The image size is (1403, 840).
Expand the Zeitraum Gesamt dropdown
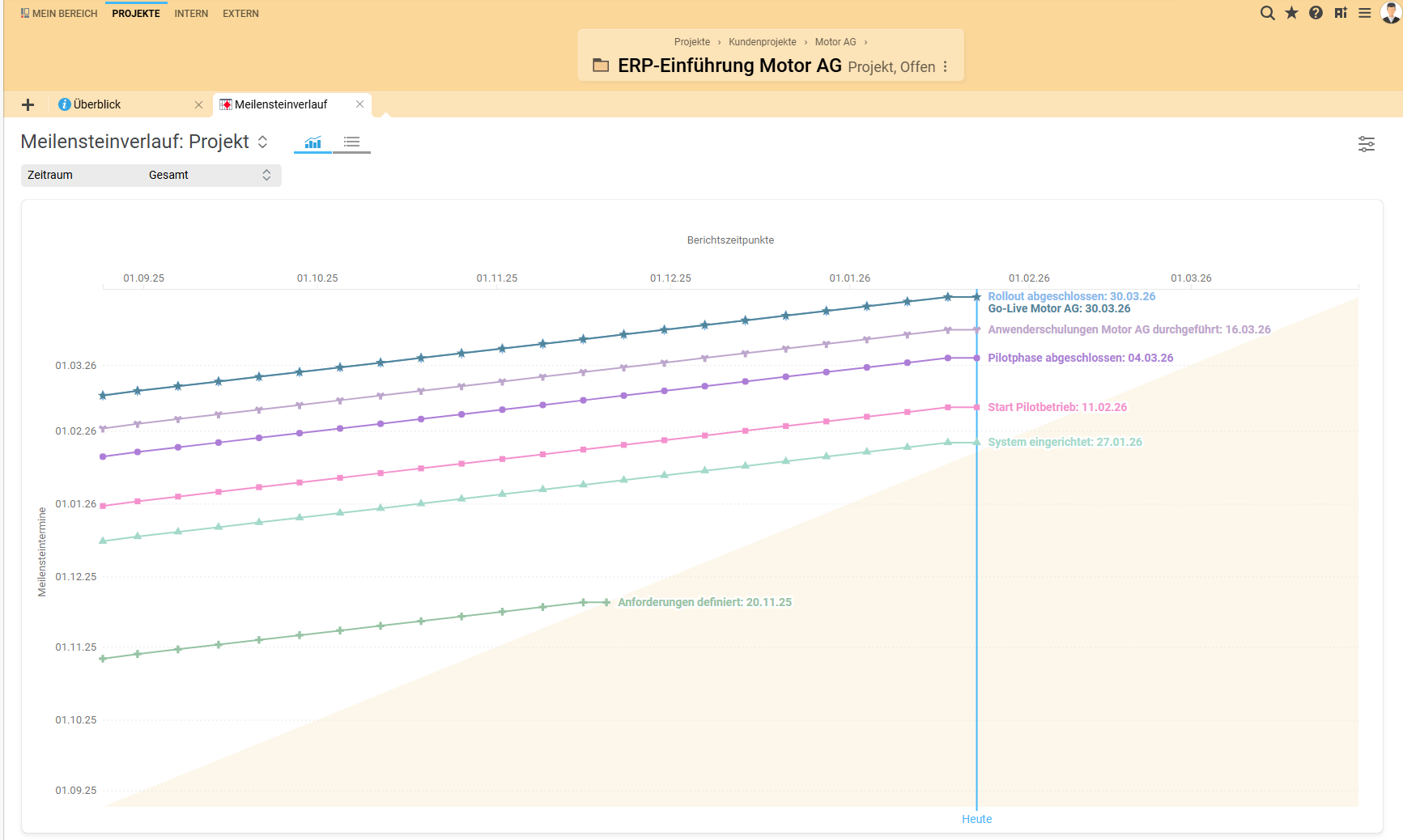pos(151,175)
